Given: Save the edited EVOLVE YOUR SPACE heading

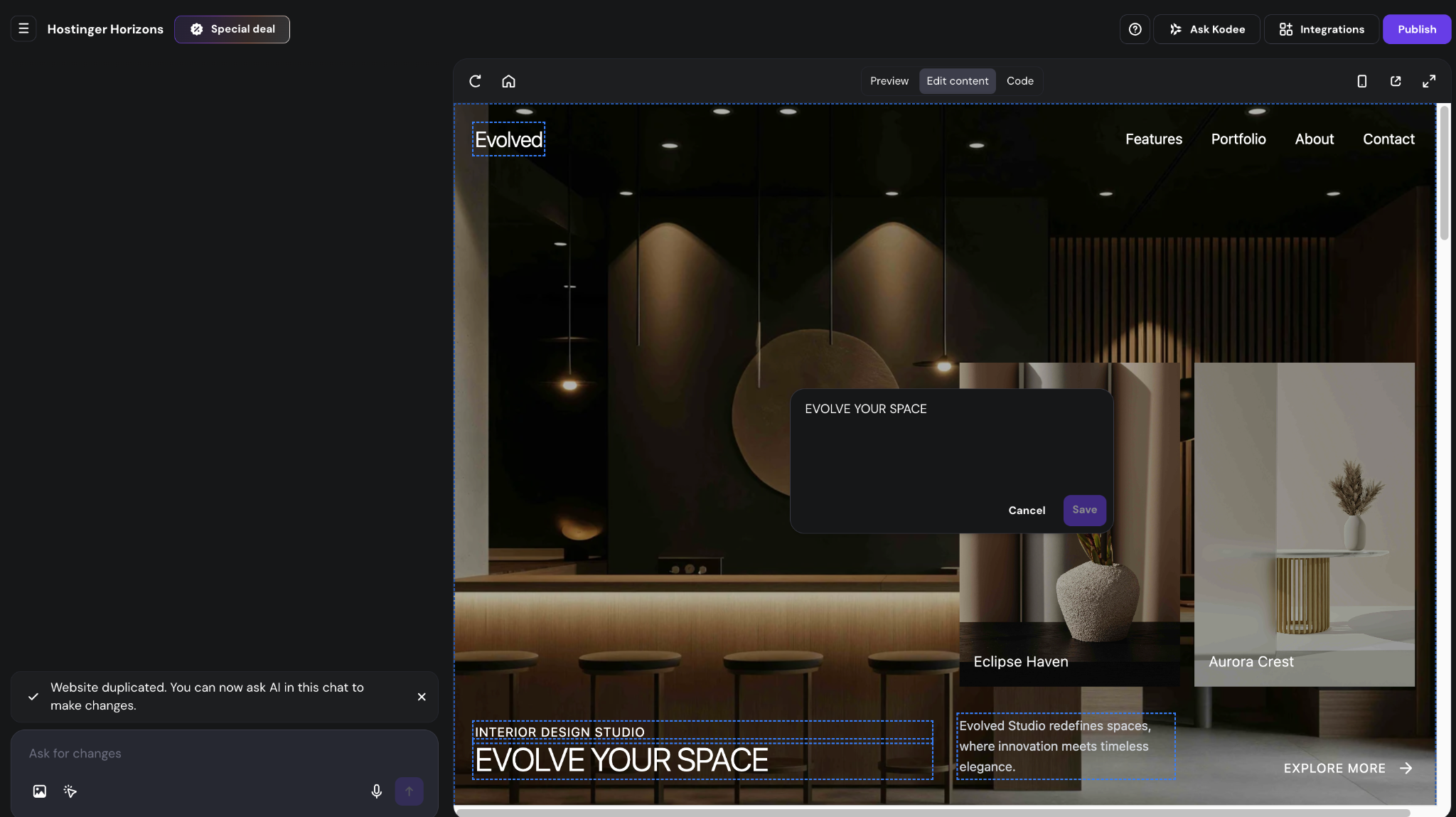Looking at the screenshot, I should [1083, 510].
